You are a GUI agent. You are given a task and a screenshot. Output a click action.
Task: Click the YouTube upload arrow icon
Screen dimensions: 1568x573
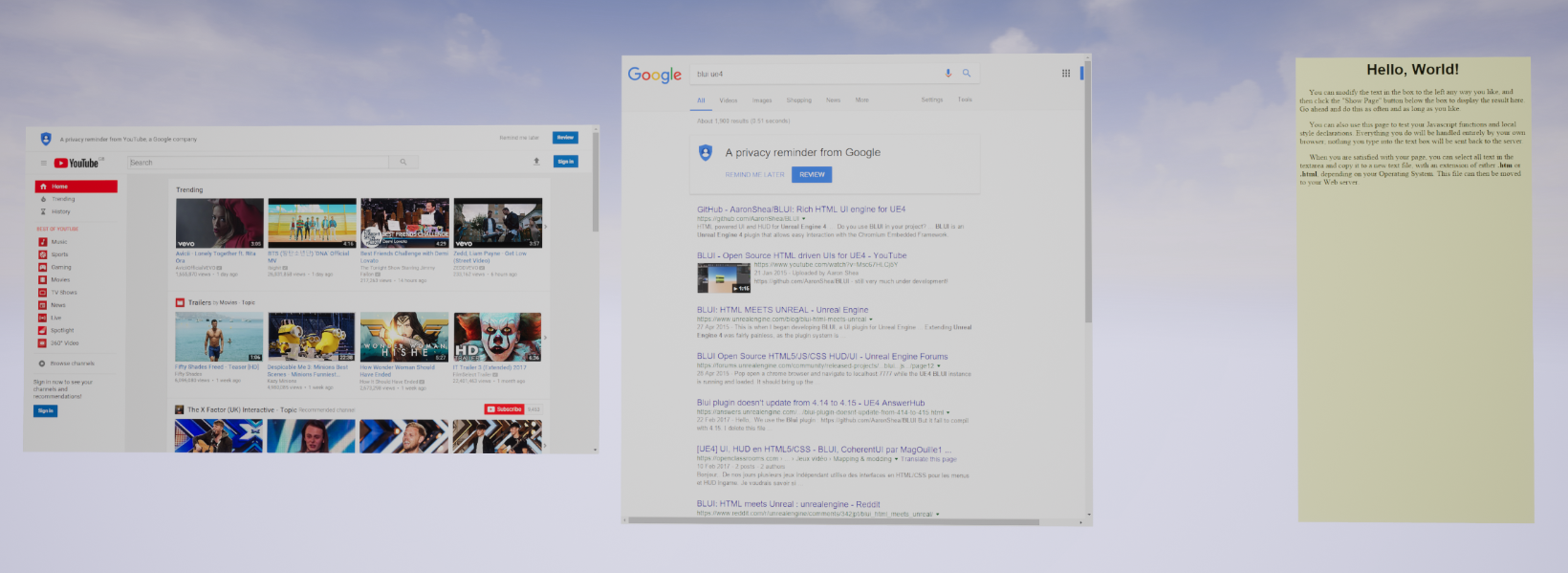pos(536,162)
